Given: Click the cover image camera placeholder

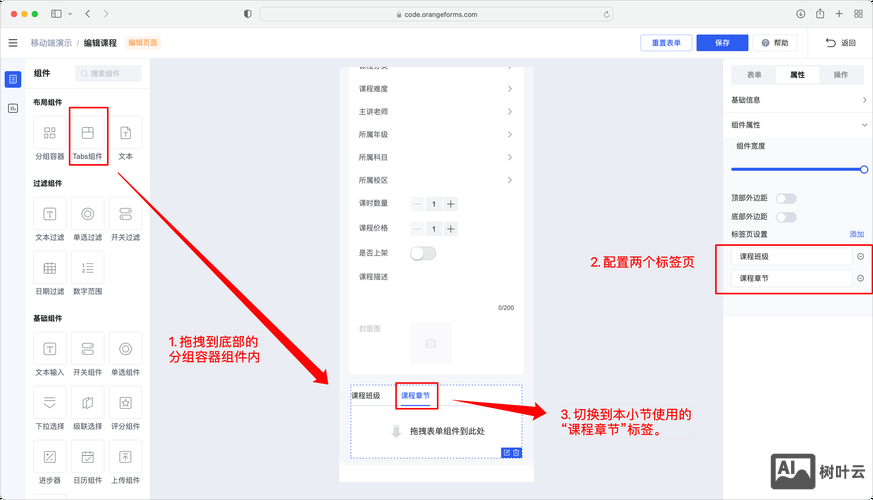Looking at the screenshot, I should tap(430, 343).
